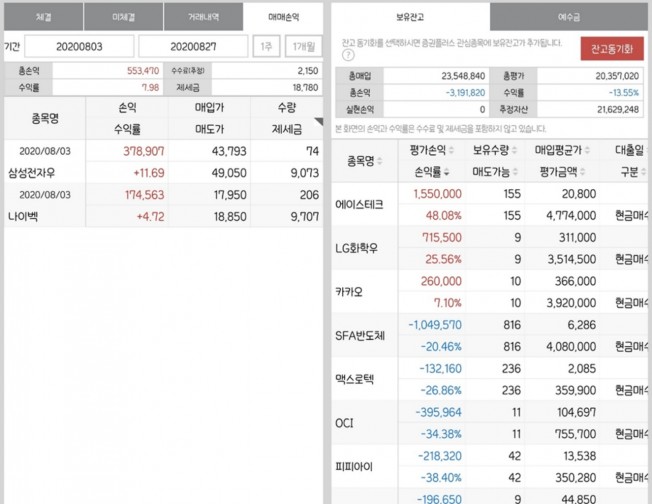The width and height of the screenshot is (652, 504).
Task: Edit the start date field 20200803
Action: pos(79,46)
